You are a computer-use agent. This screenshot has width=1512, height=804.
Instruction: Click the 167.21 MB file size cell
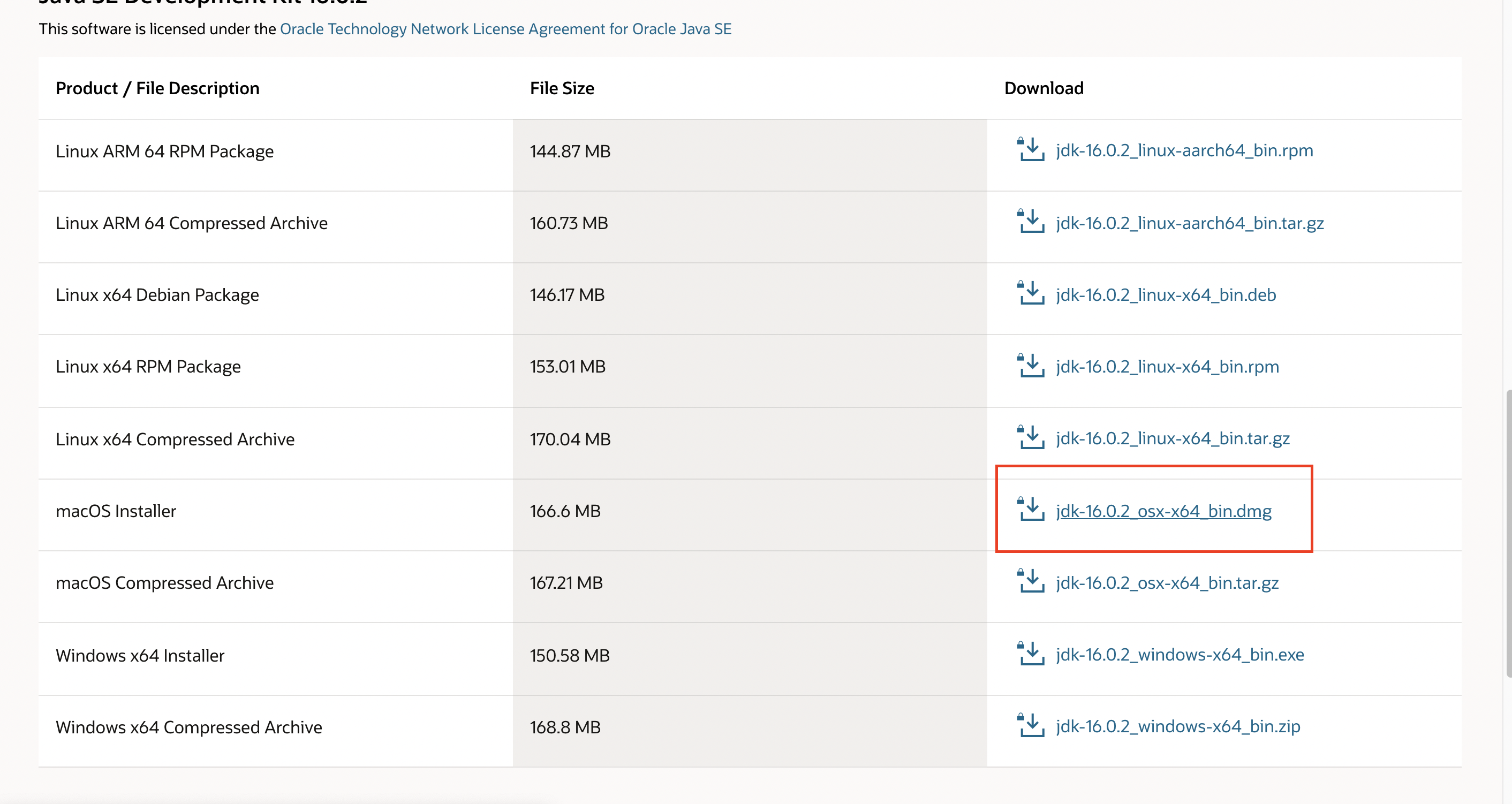pos(750,587)
